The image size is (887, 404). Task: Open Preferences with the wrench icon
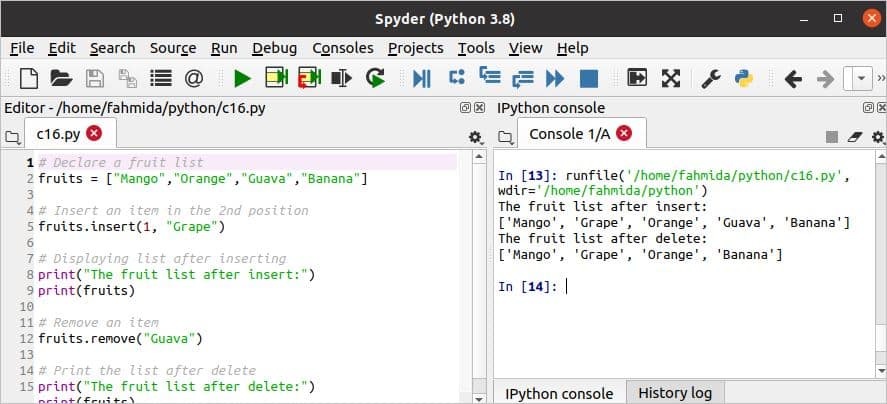click(x=711, y=78)
